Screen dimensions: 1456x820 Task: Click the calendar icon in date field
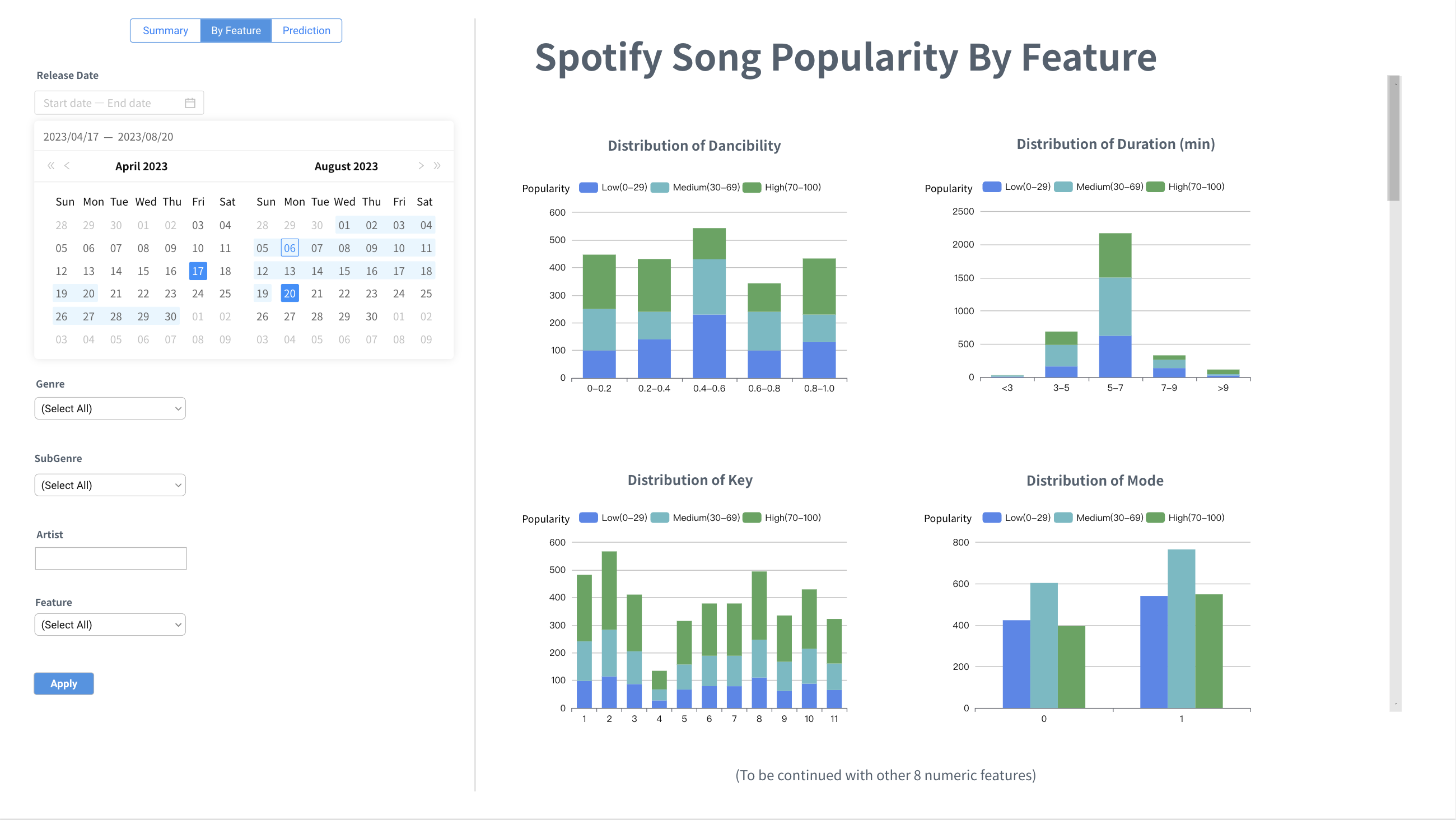[x=190, y=103]
